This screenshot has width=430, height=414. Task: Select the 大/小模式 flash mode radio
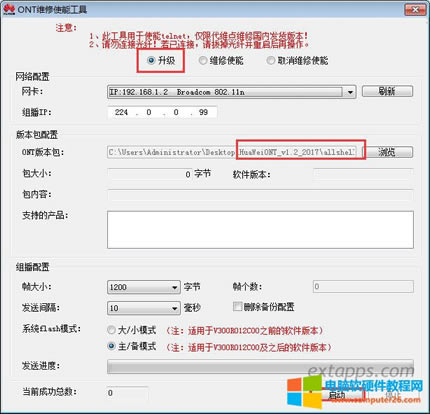click(x=111, y=330)
